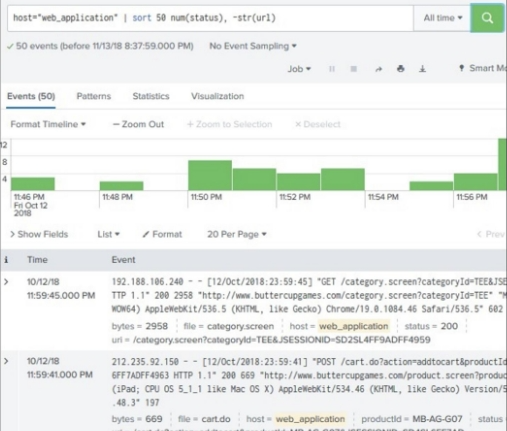507x431 pixels.
Task: Stop the search job
Action: [x=354, y=69]
